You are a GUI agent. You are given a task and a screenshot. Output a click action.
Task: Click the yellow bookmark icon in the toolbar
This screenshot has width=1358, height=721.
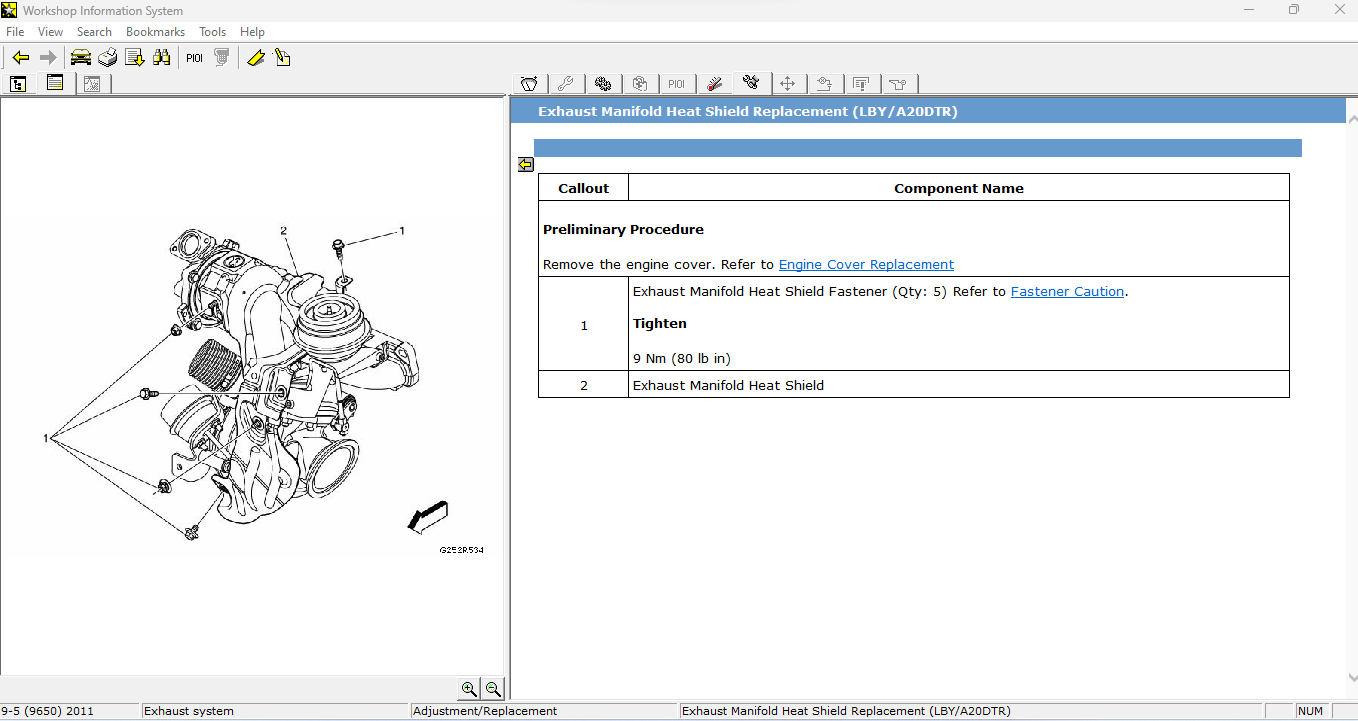(256, 58)
